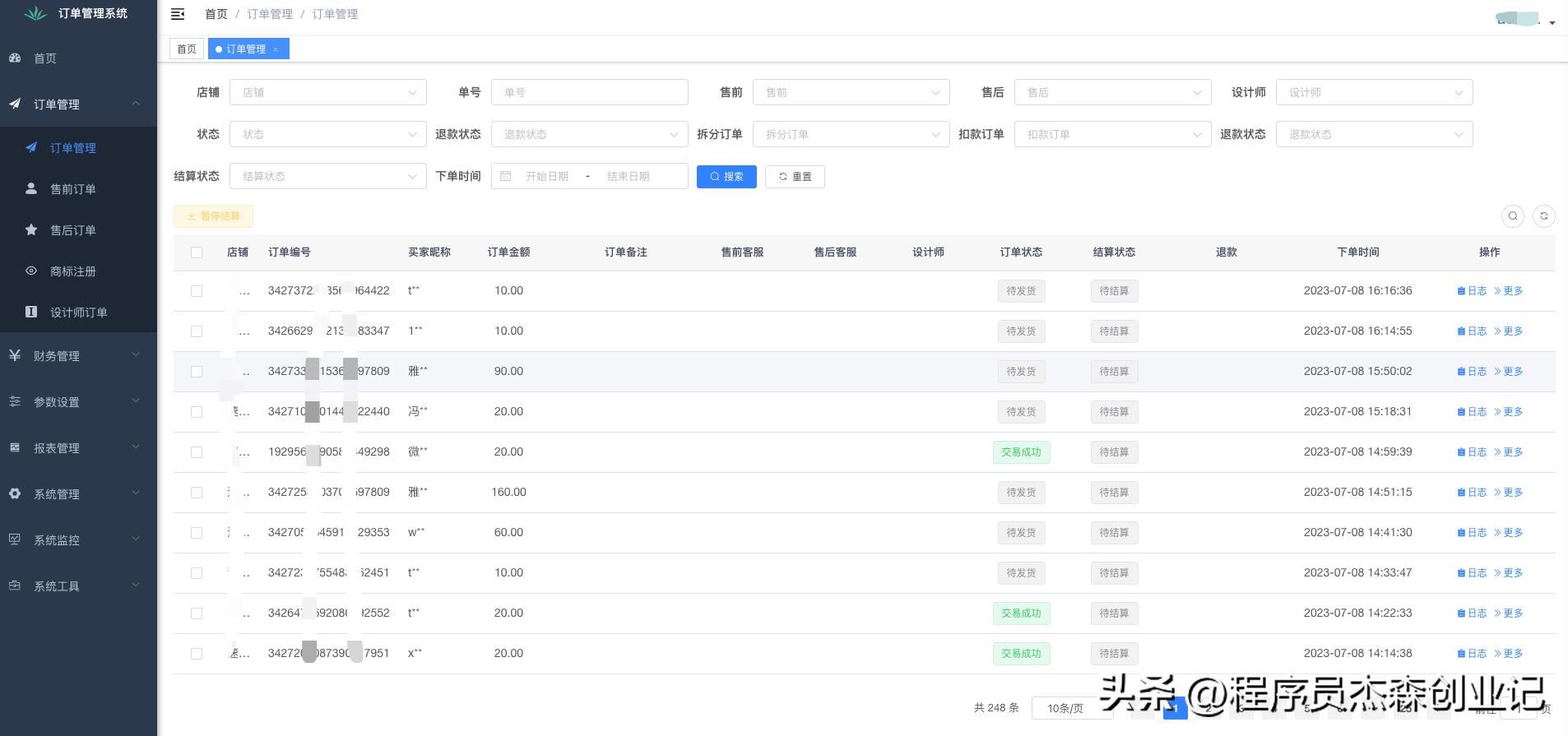The width and height of the screenshot is (1568, 736).
Task: Click the 订单金额 column header
Action: tap(508, 252)
